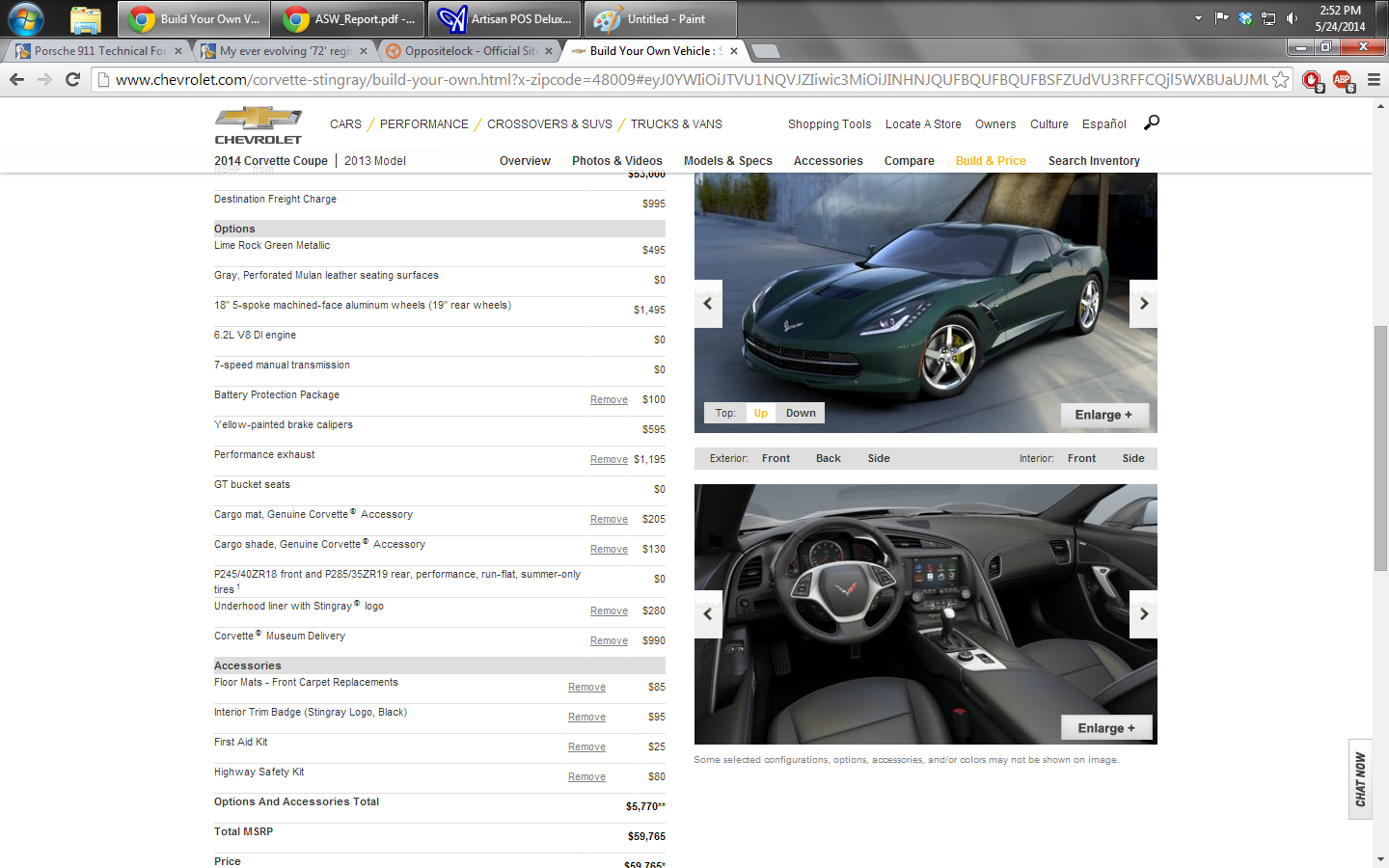Switch to ASW_Report.pdf Chrome taskbar window
This screenshot has height=868, width=1389.
(348, 18)
